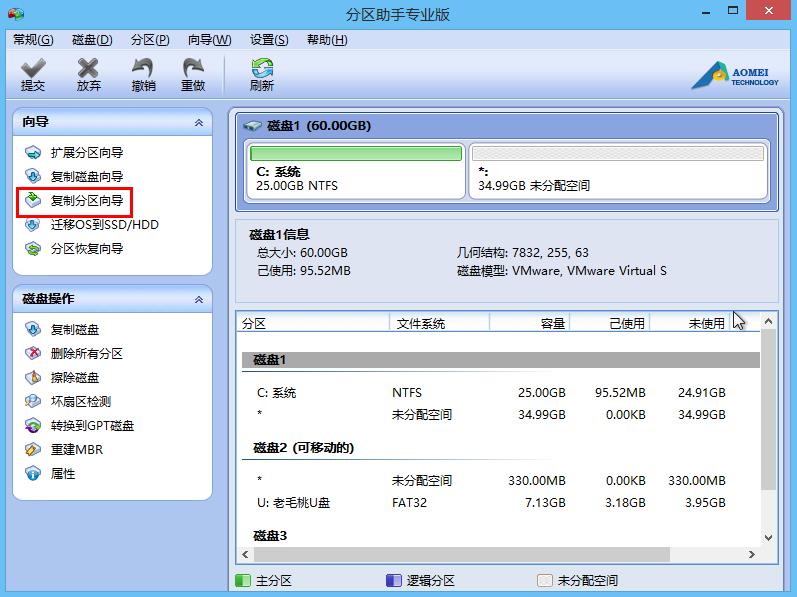The image size is (797, 597).
Task: Click the 逻辑分区 blue legend swatch
Action: click(394, 580)
